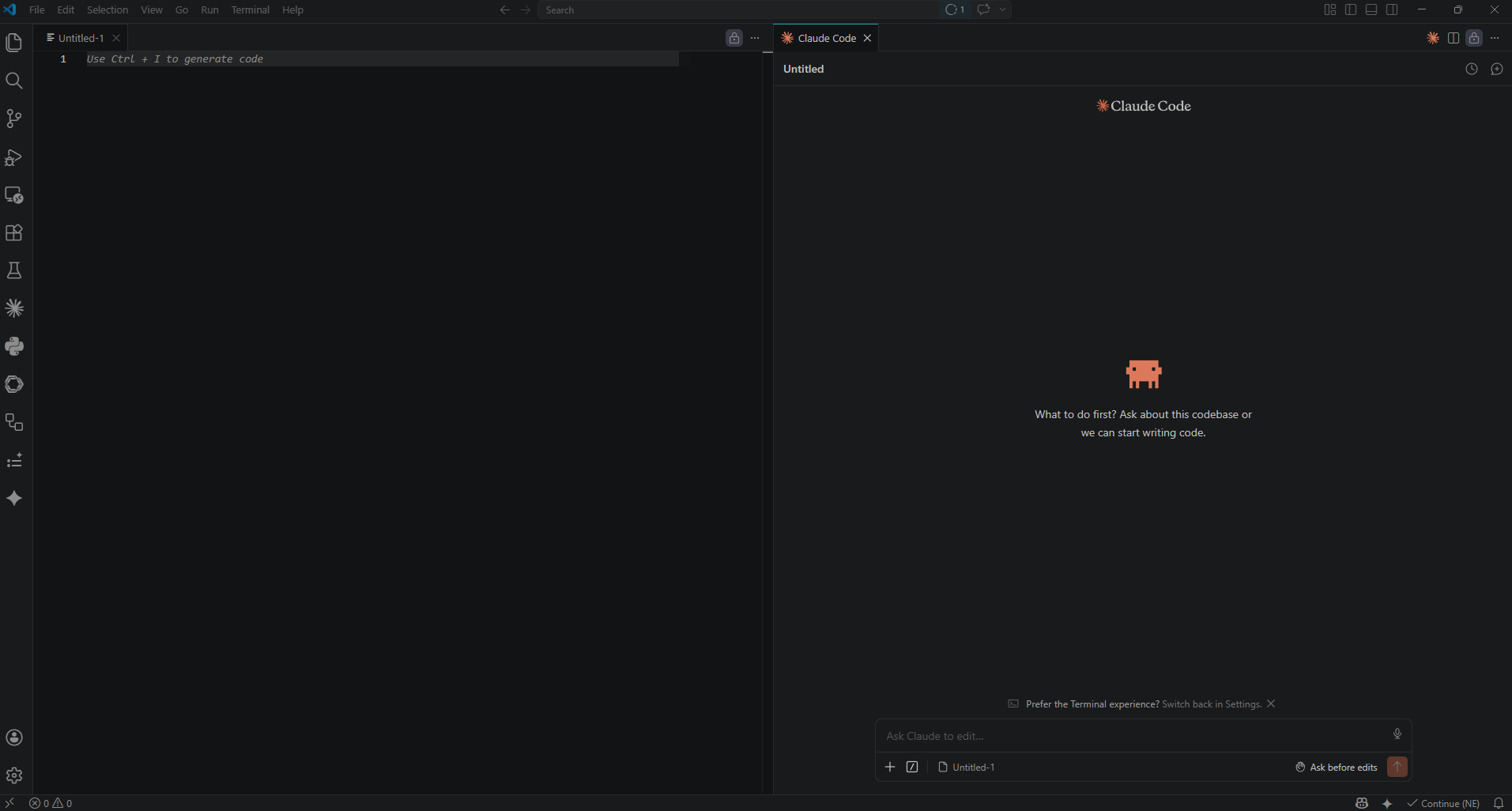Open the Explorer view in activity bar
The height and width of the screenshot is (811, 1512).
coord(14,43)
